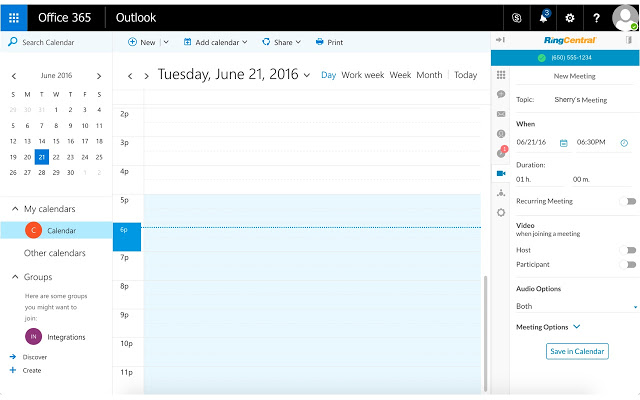The height and width of the screenshot is (400, 640).
Task: Switch to the Month view
Action: [x=429, y=75]
